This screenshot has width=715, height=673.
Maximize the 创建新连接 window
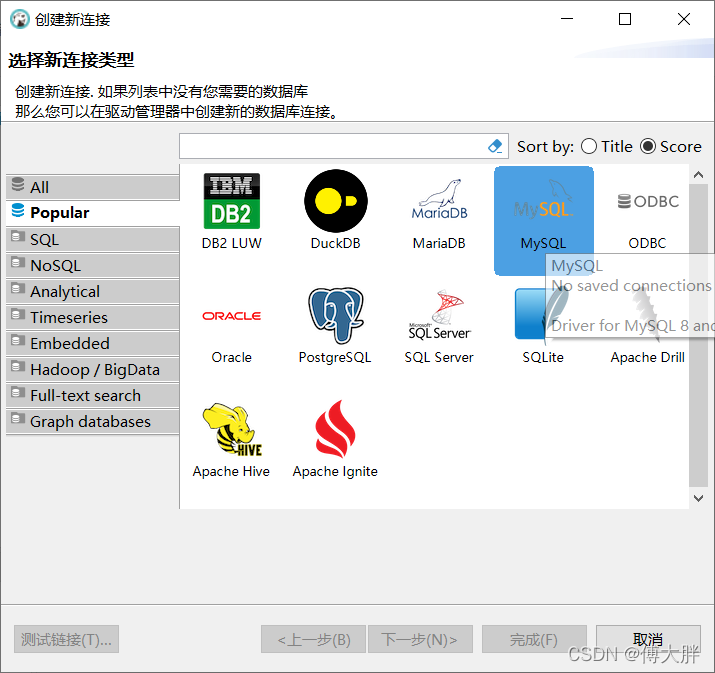click(625, 19)
